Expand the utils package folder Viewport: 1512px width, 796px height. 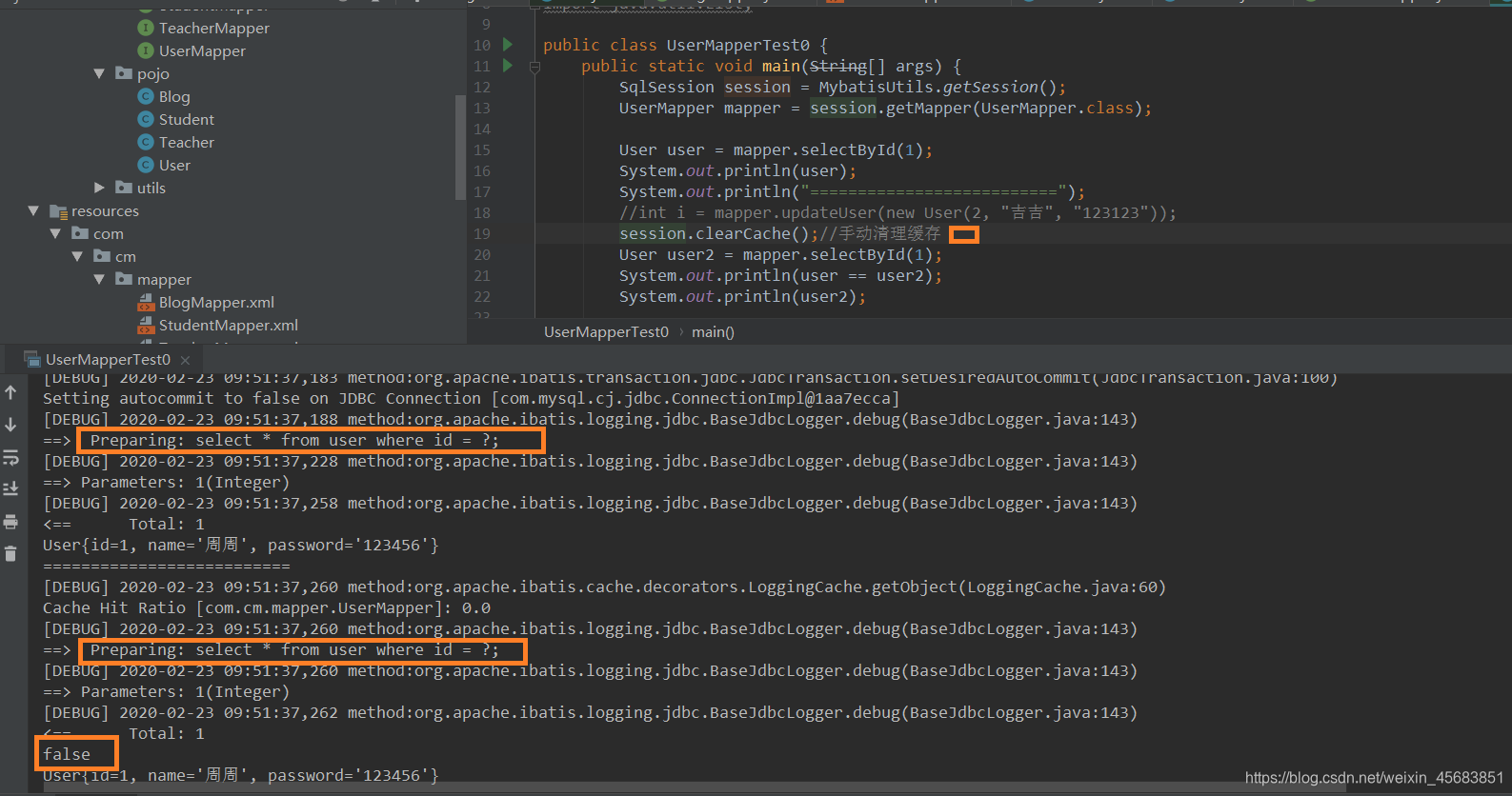pyautogui.click(x=99, y=188)
